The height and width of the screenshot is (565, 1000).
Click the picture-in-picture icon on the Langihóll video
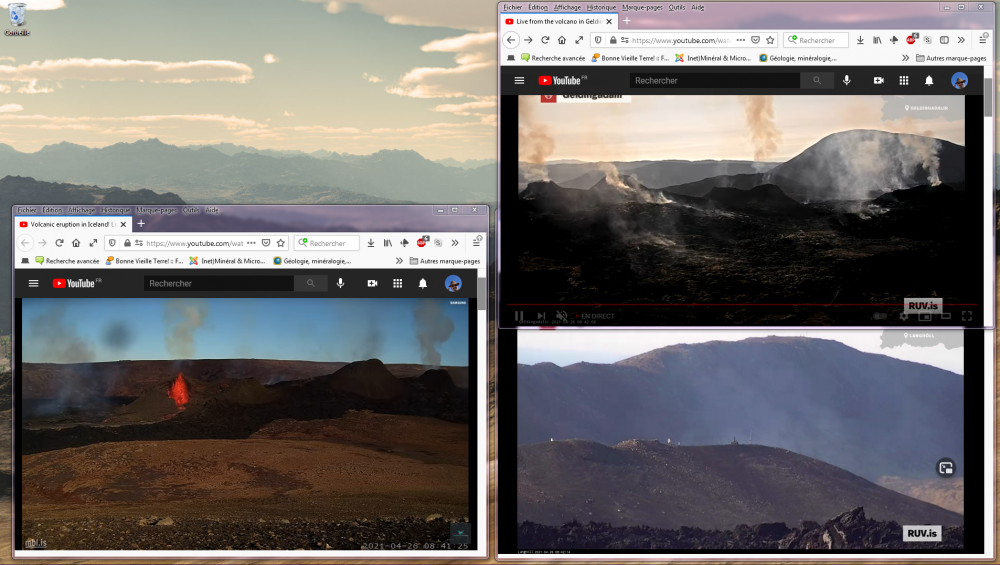[x=946, y=467]
